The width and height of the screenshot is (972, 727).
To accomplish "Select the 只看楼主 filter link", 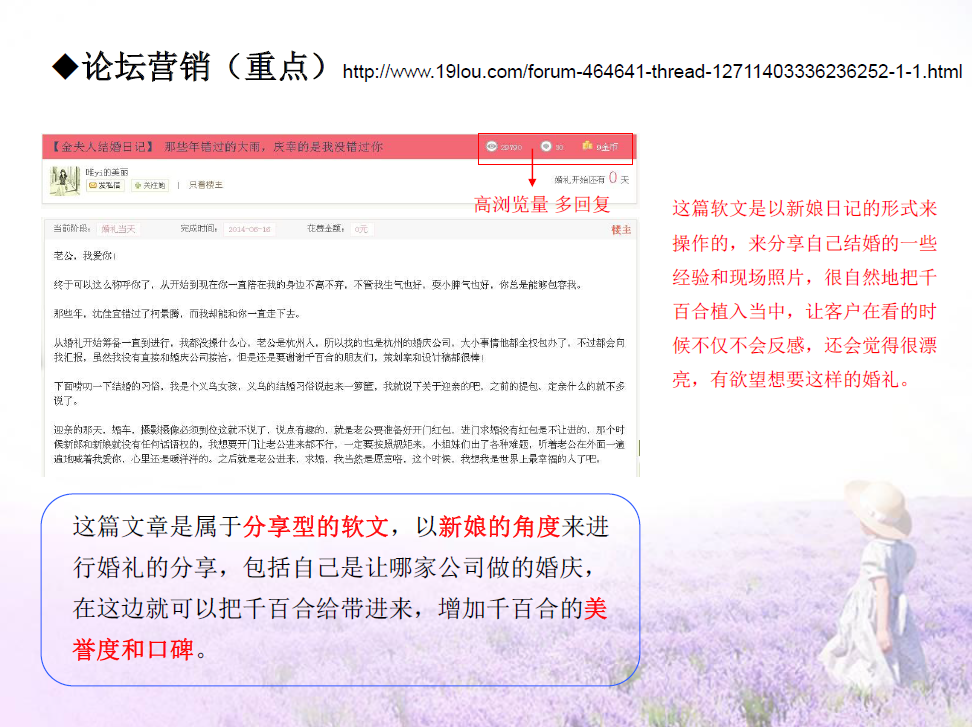I will (206, 185).
